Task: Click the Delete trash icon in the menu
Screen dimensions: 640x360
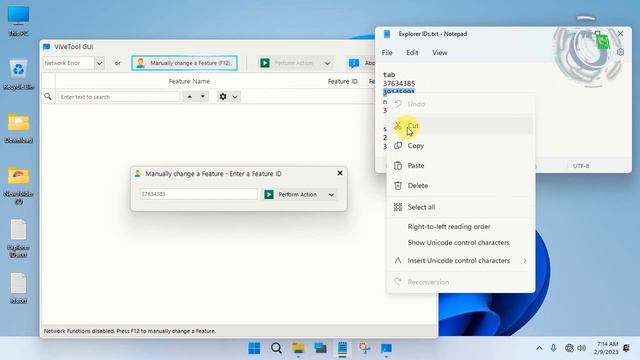Action: tap(398, 186)
